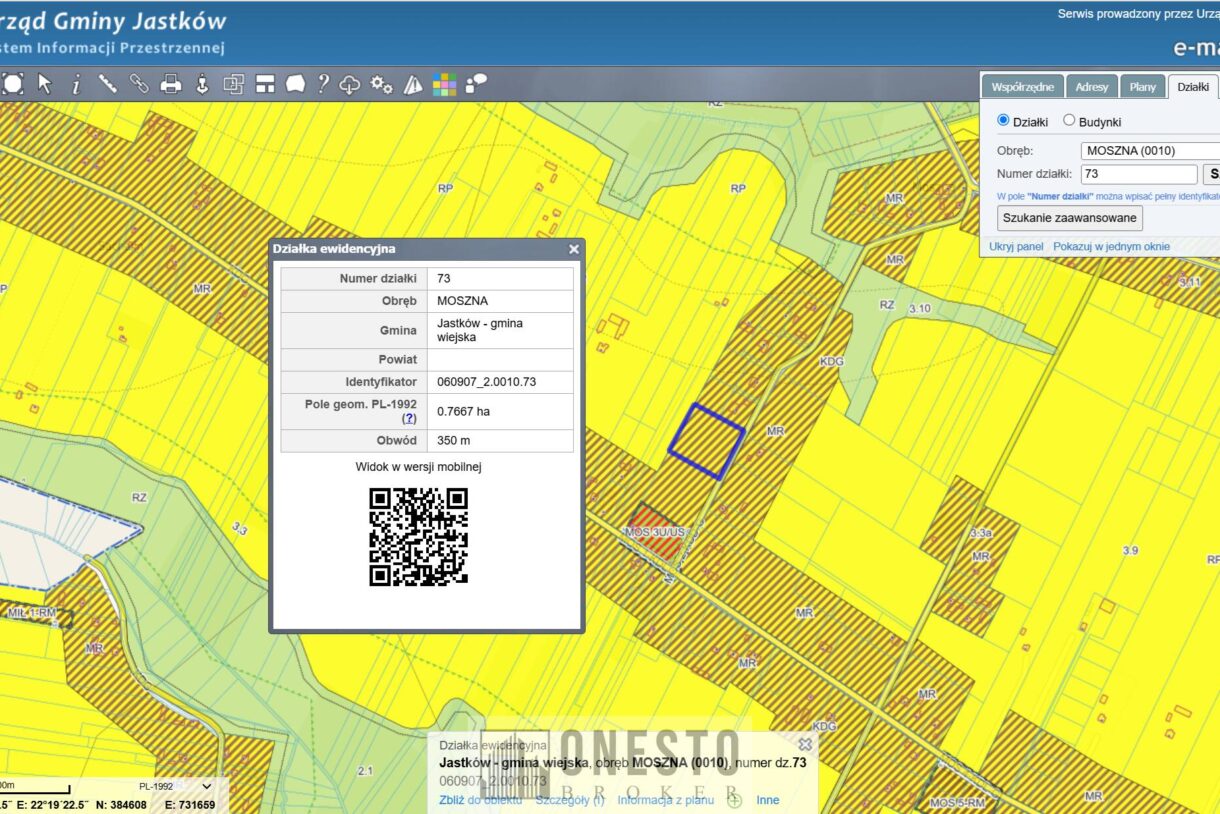The height and width of the screenshot is (814, 1220).
Task: Activate the object info tool
Action: point(76,84)
